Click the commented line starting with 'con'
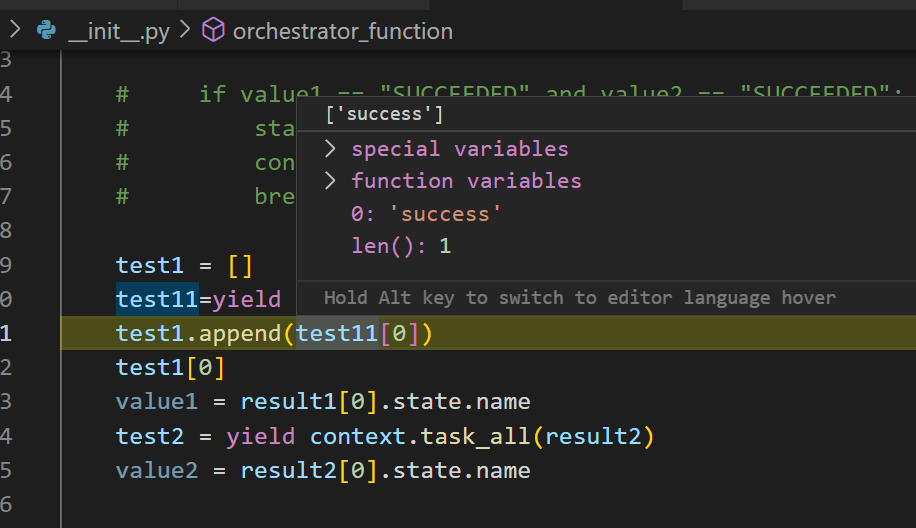The image size is (916, 528). (x=206, y=163)
